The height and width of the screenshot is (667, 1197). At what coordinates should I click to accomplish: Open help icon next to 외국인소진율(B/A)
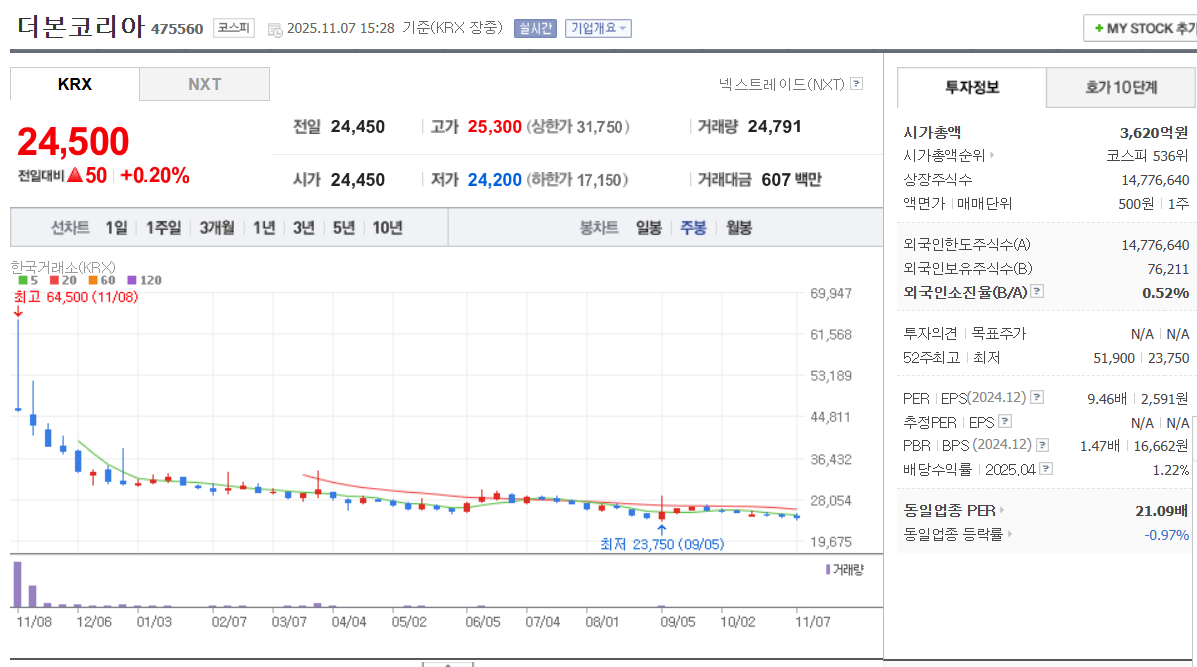pos(1037,292)
